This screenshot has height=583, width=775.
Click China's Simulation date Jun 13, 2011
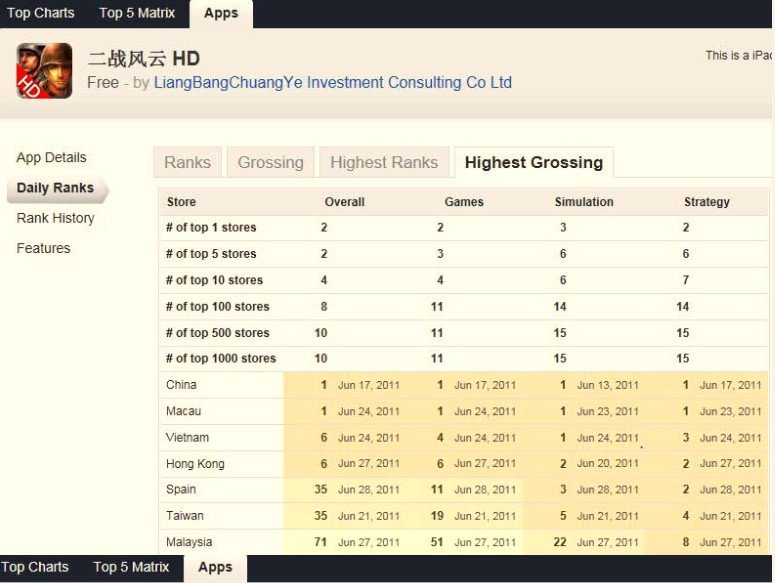(x=607, y=385)
